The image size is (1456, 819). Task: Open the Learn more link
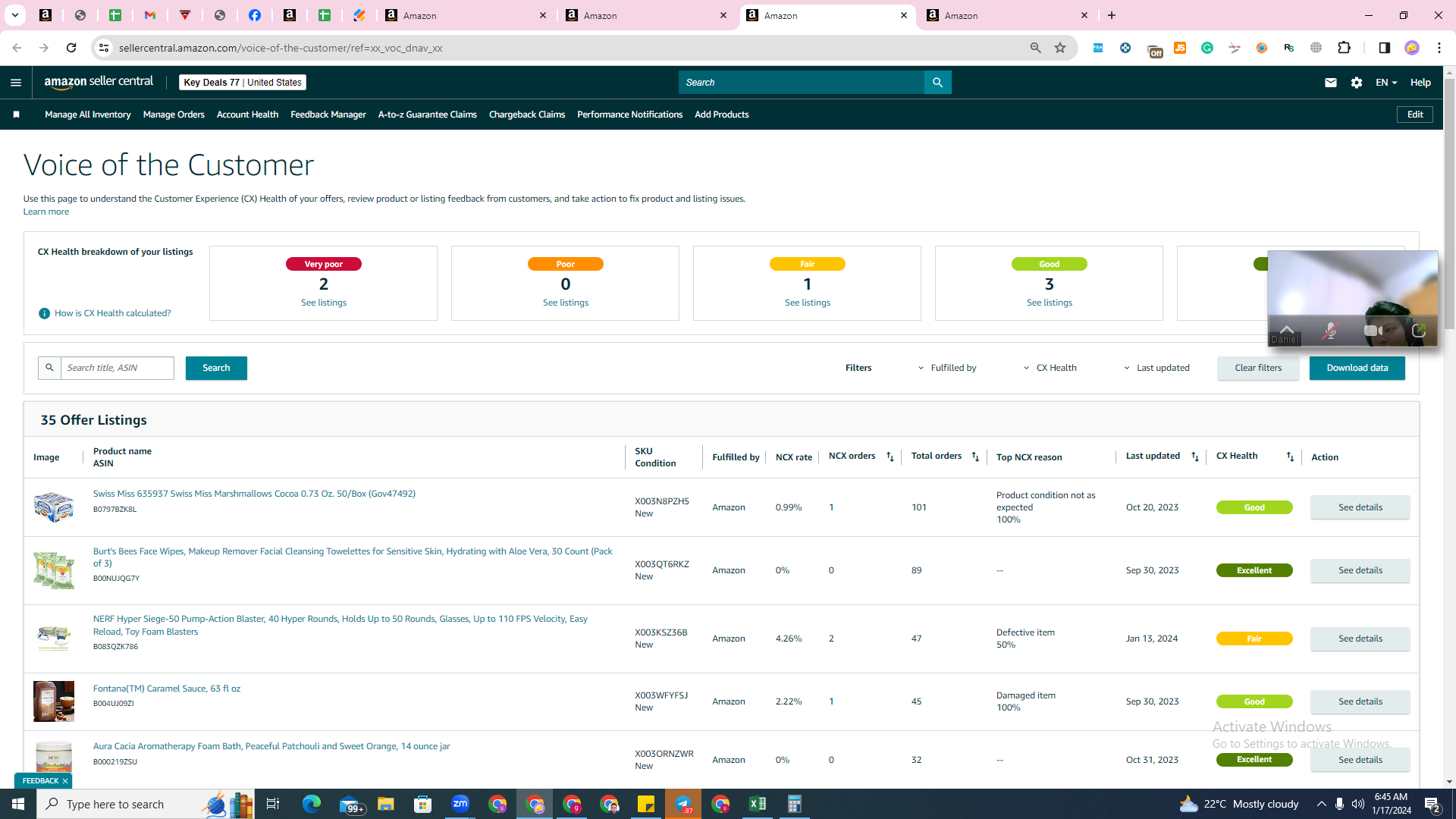46,212
